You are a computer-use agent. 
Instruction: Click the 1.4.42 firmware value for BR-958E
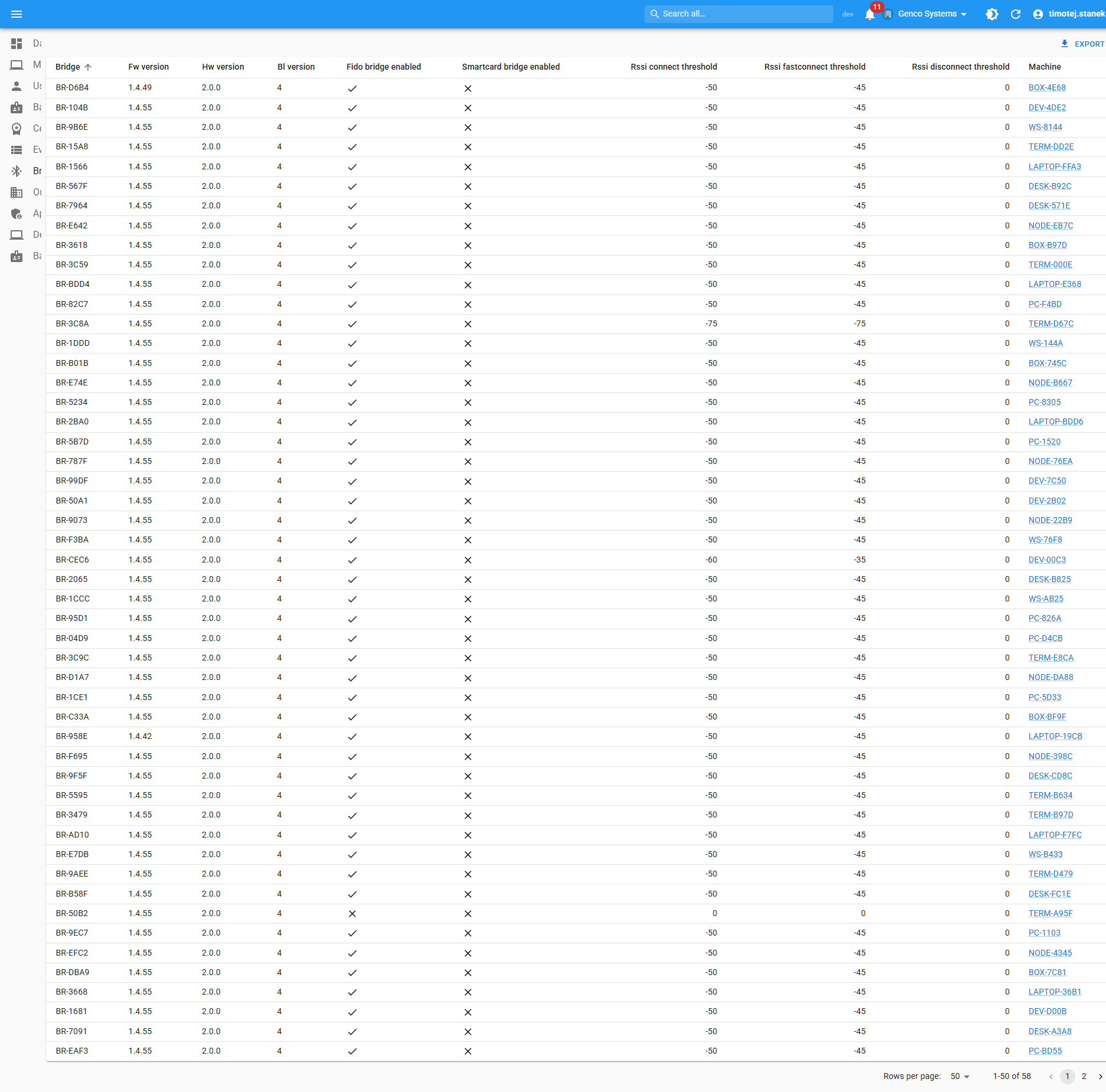pos(140,736)
